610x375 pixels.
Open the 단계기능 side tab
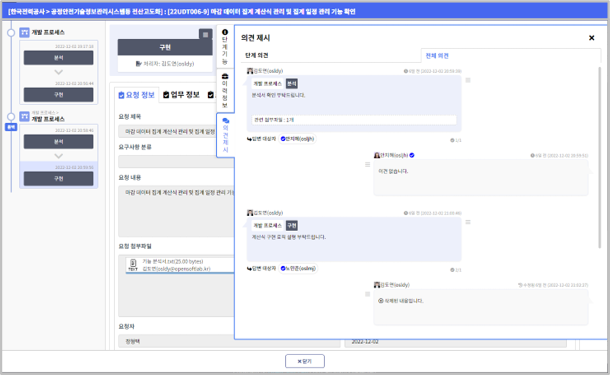225,47
